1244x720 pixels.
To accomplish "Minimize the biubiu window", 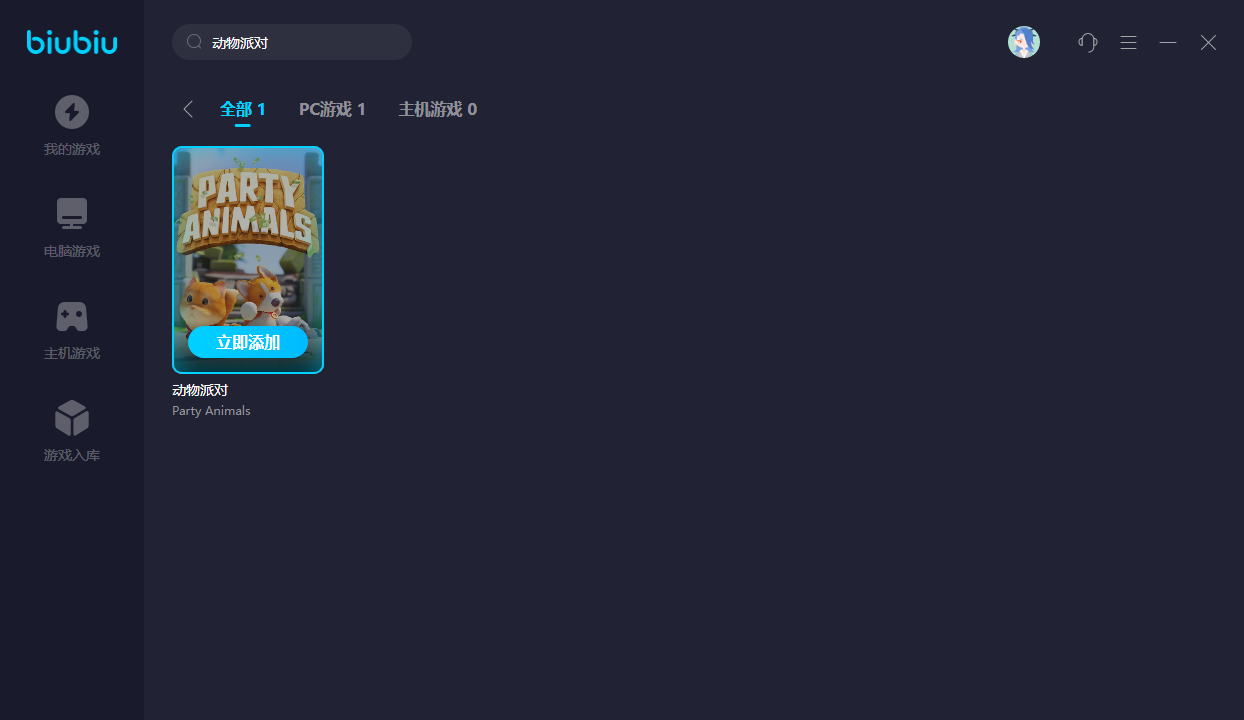I will [x=1168, y=42].
